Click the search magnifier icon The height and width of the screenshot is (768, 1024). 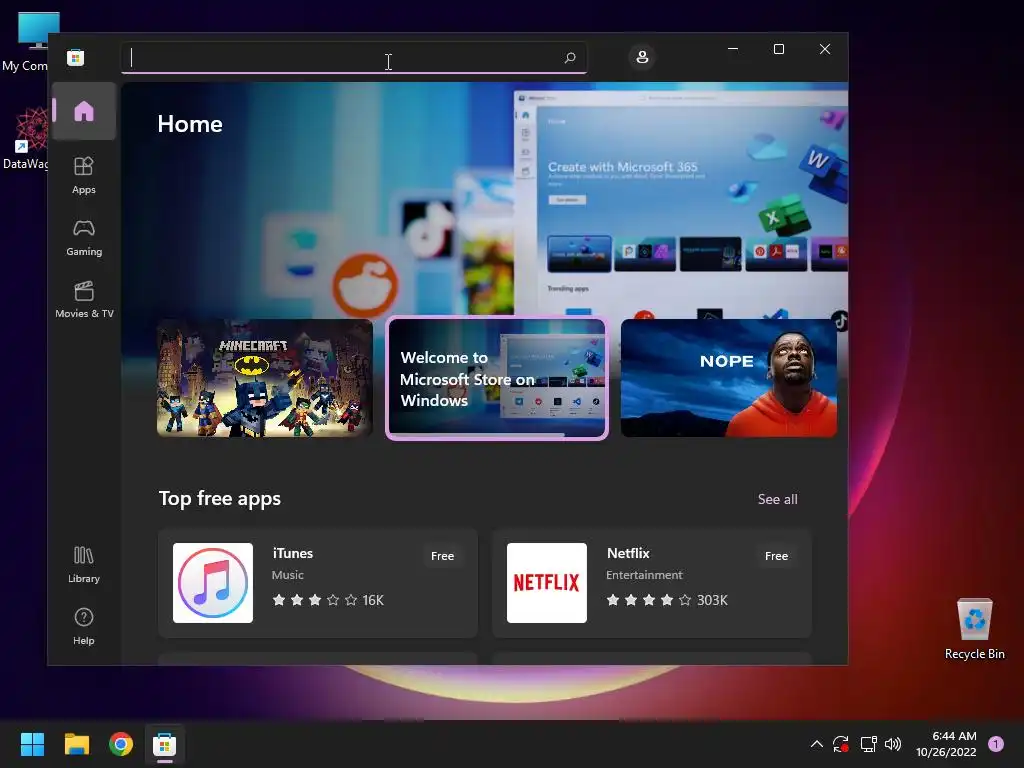click(569, 57)
